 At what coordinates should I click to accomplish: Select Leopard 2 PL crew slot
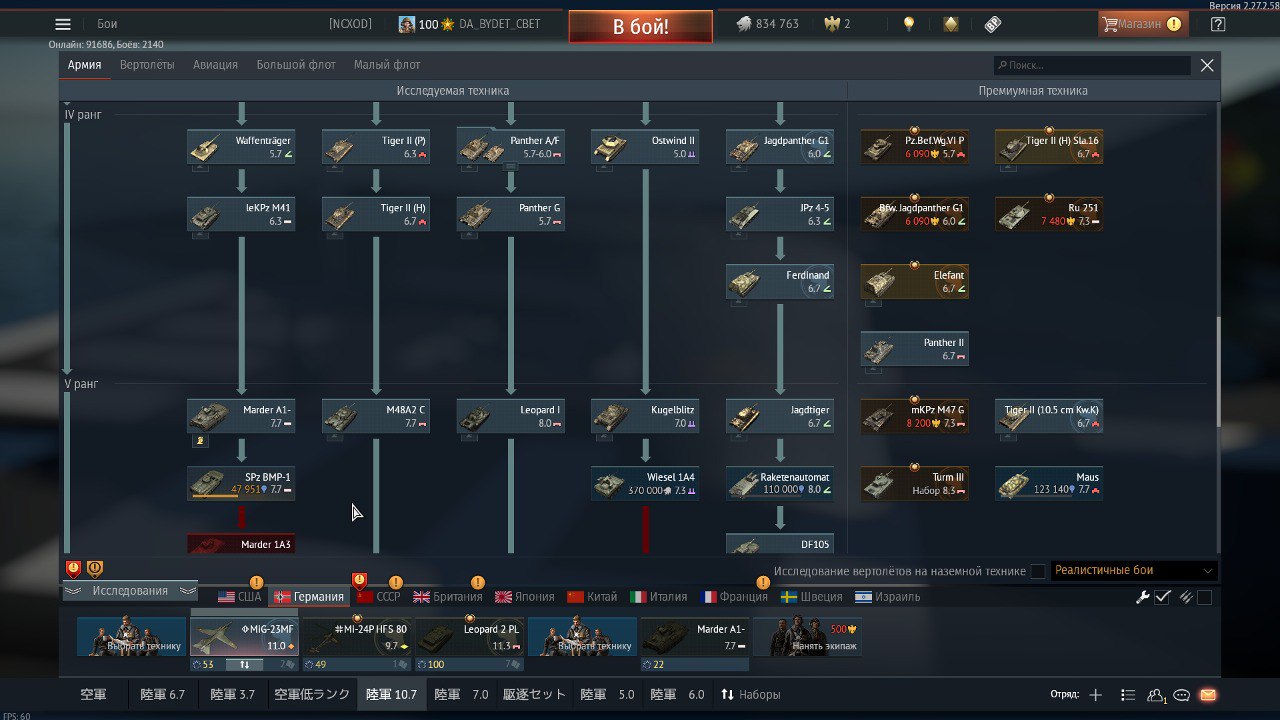click(x=469, y=637)
